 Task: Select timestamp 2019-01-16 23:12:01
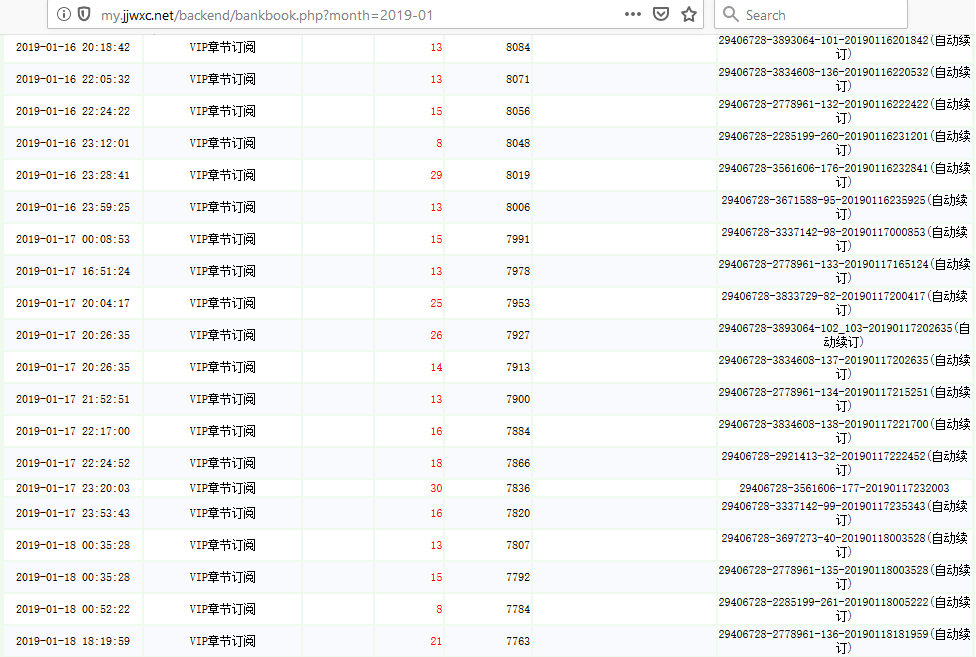coord(73,144)
